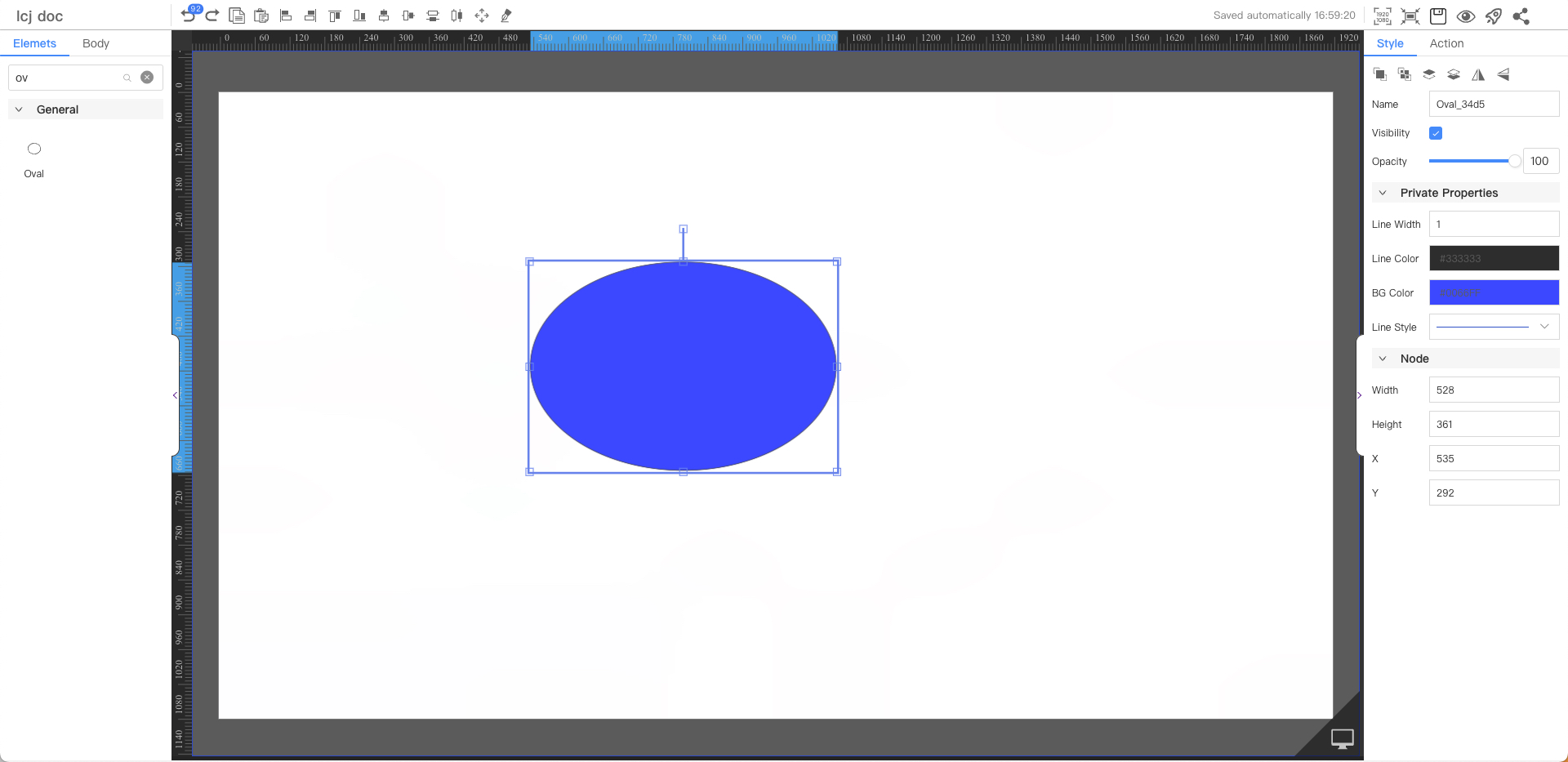Open the 1920x1080 canvas size setting
The width and height of the screenshot is (1568, 762).
pyautogui.click(x=1383, y=16)
